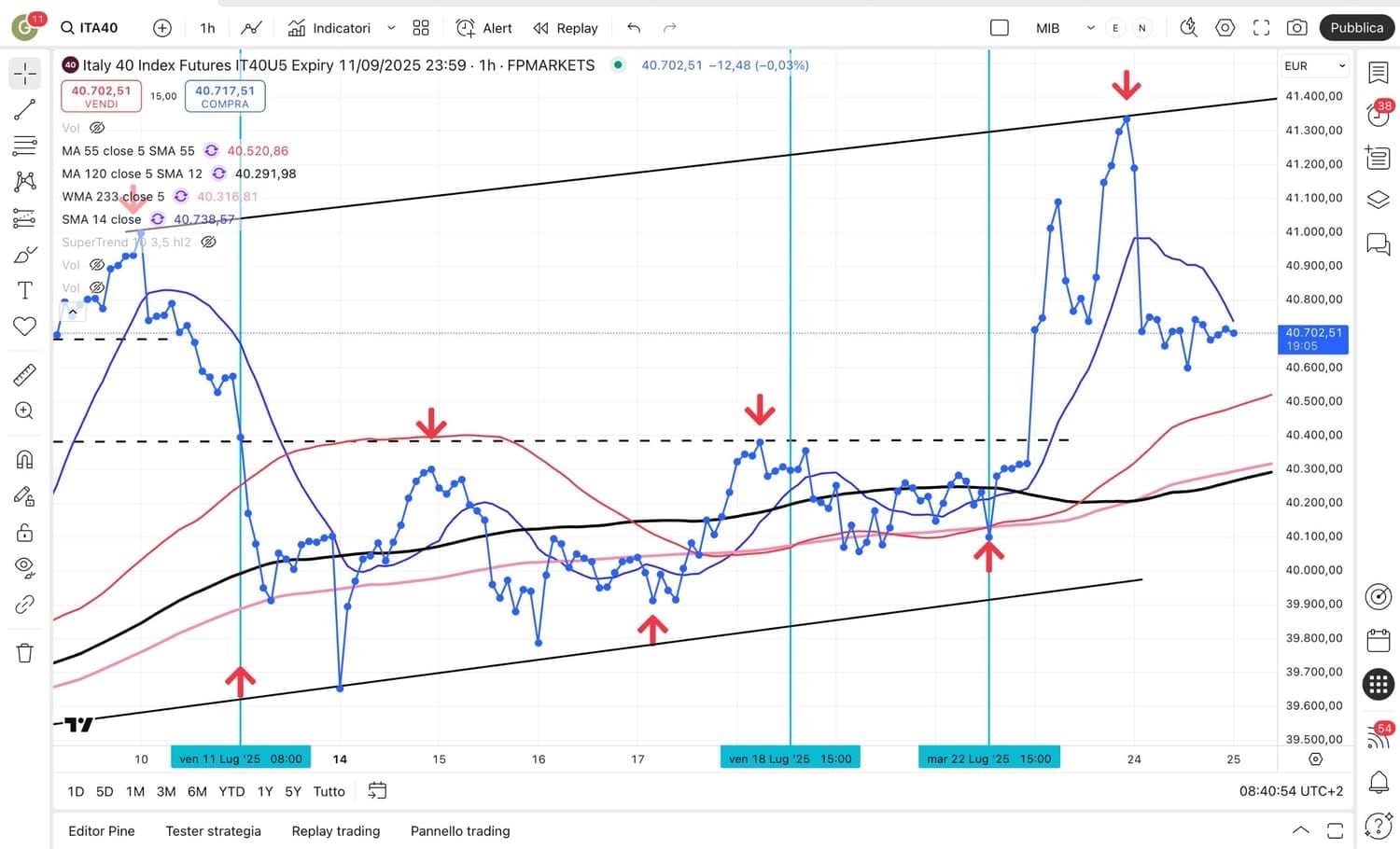
Task: Show the Vol indicator directly under SuperTrend
Action: pos(96,265)
